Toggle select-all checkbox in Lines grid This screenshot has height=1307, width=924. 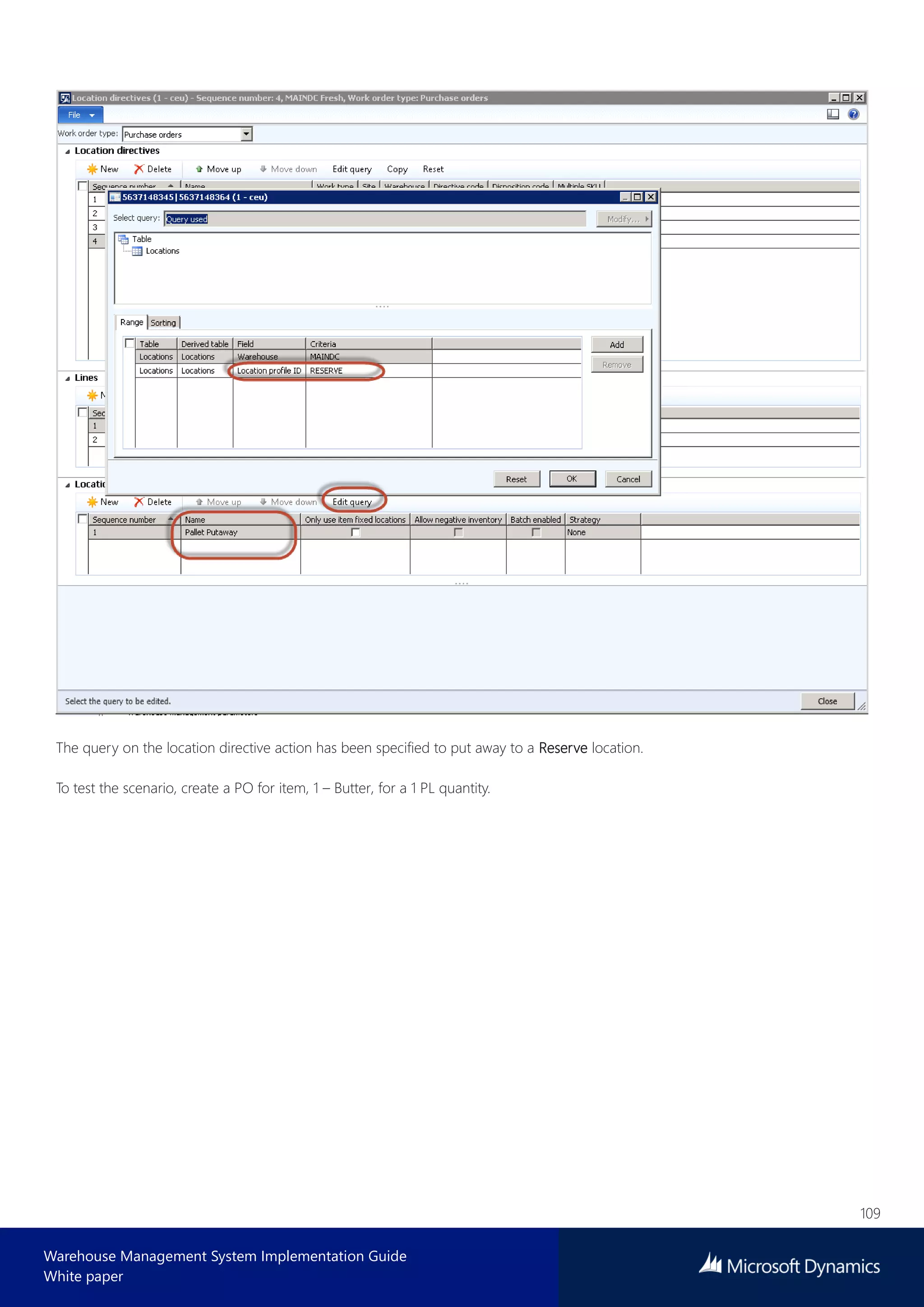(x=83, y=412)
